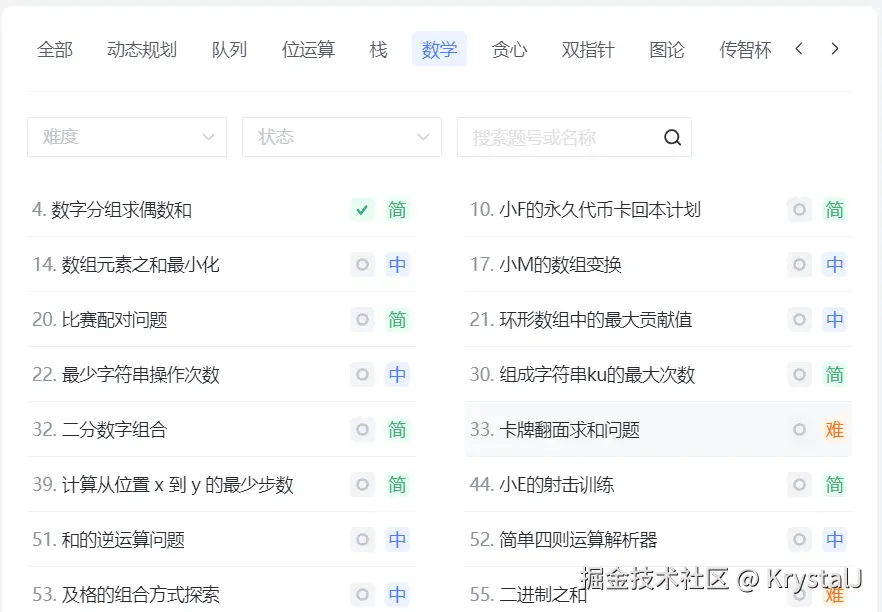This screenshot has height=612, width=882.
Task: Toggle the 简 difficulty badge on problem 20
Action: (397, 320)
